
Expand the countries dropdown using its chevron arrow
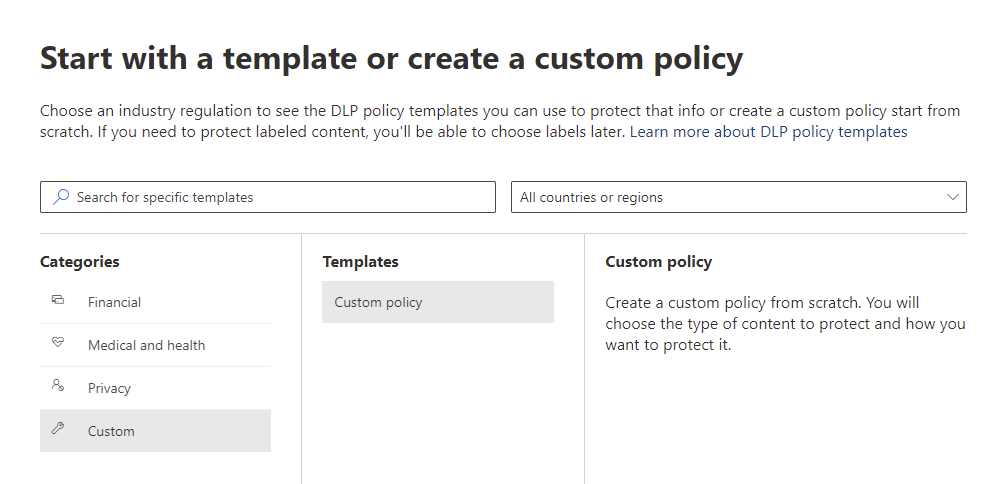tap(952, 197)
